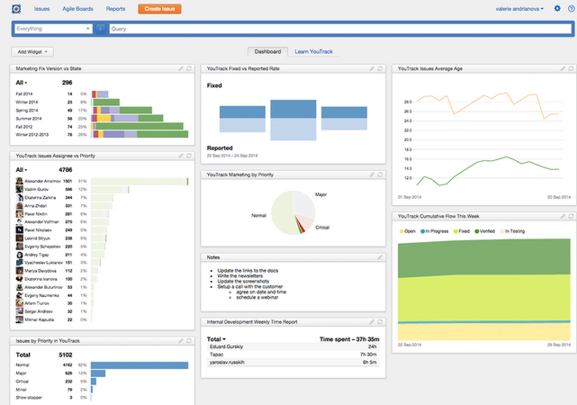Edit the Notes widget with pencil icon
The width and height of the screenshot is (577, 405).
(x=380, y=257)
